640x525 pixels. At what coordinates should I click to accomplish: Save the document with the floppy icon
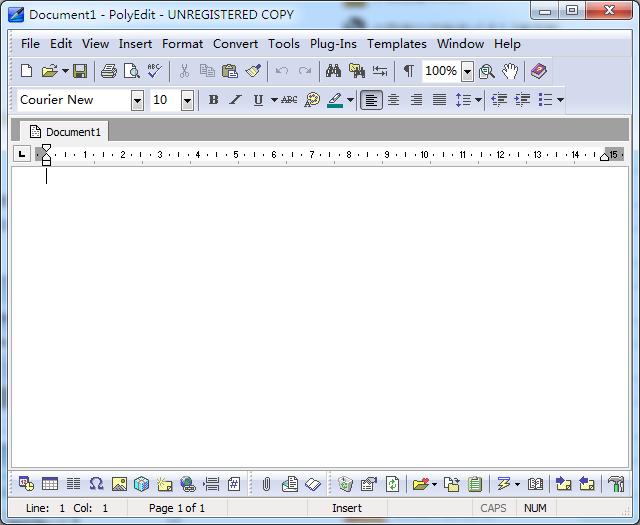coord(80,71)
